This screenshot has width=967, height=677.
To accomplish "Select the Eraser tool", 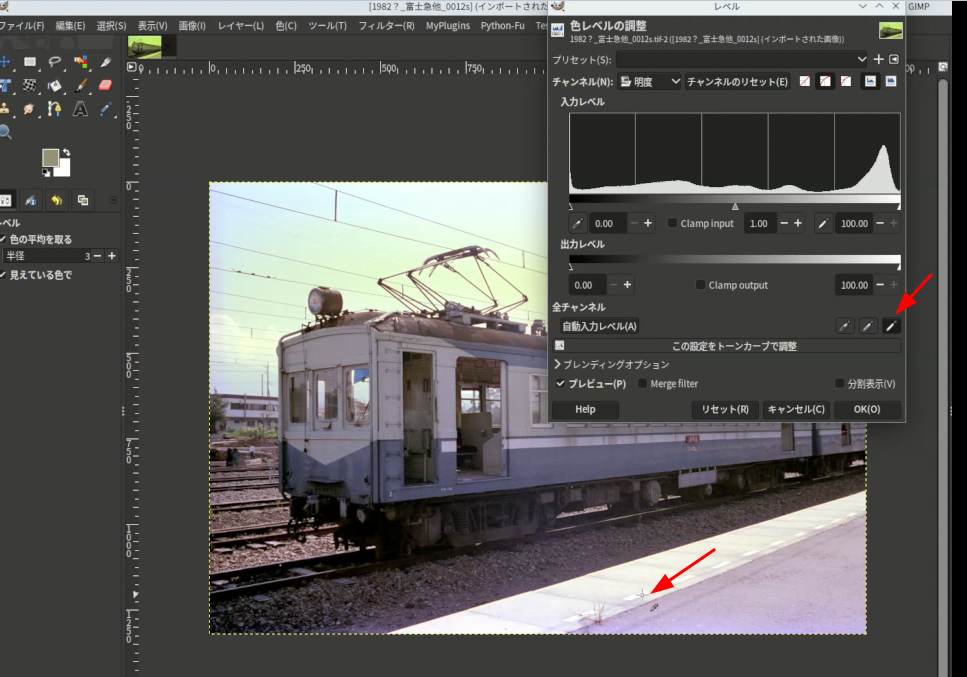I will click(x=105, y=85).
